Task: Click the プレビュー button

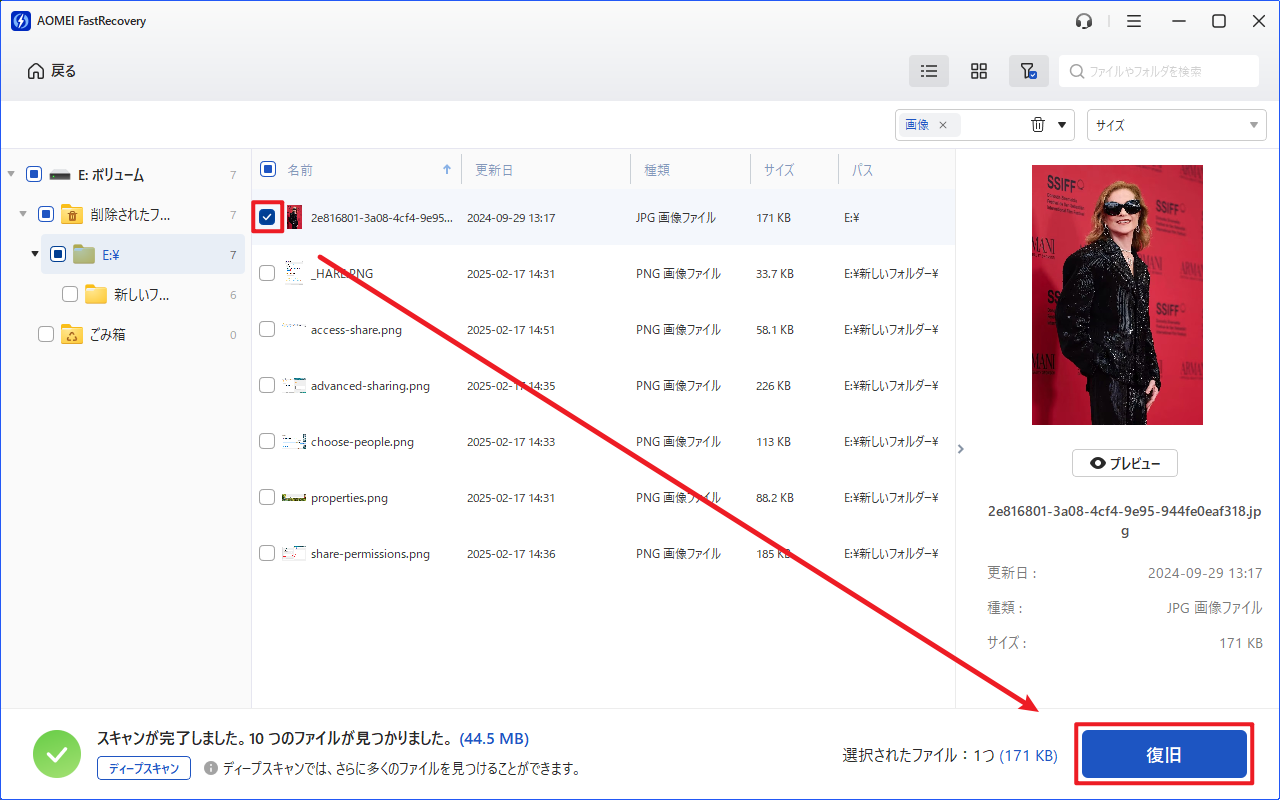Action: pos(1124,463)
